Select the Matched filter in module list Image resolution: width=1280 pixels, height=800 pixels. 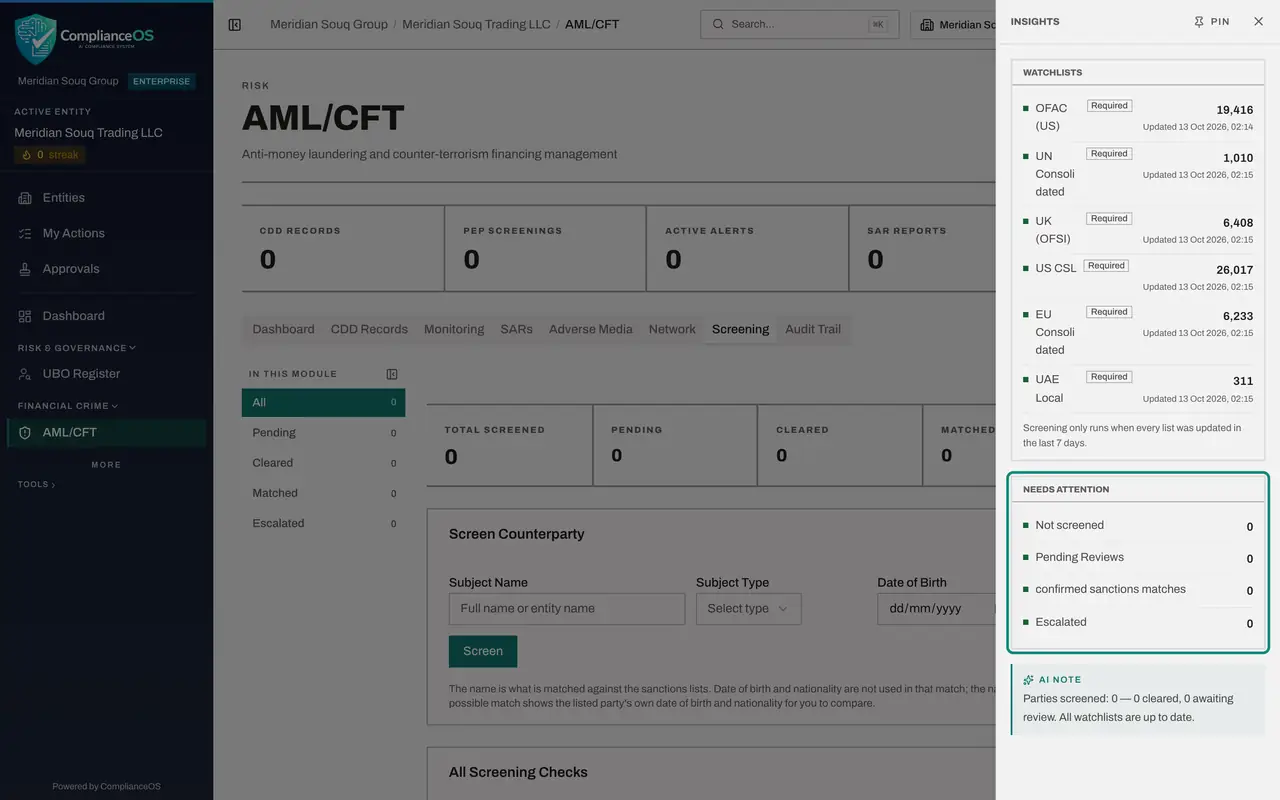click(323, 493)
